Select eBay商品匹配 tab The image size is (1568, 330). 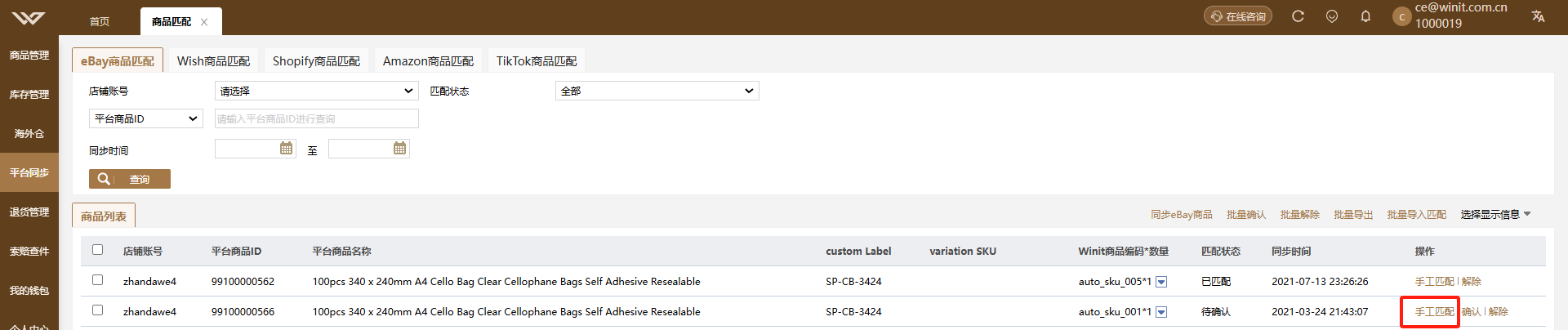(x=118, y=60)
